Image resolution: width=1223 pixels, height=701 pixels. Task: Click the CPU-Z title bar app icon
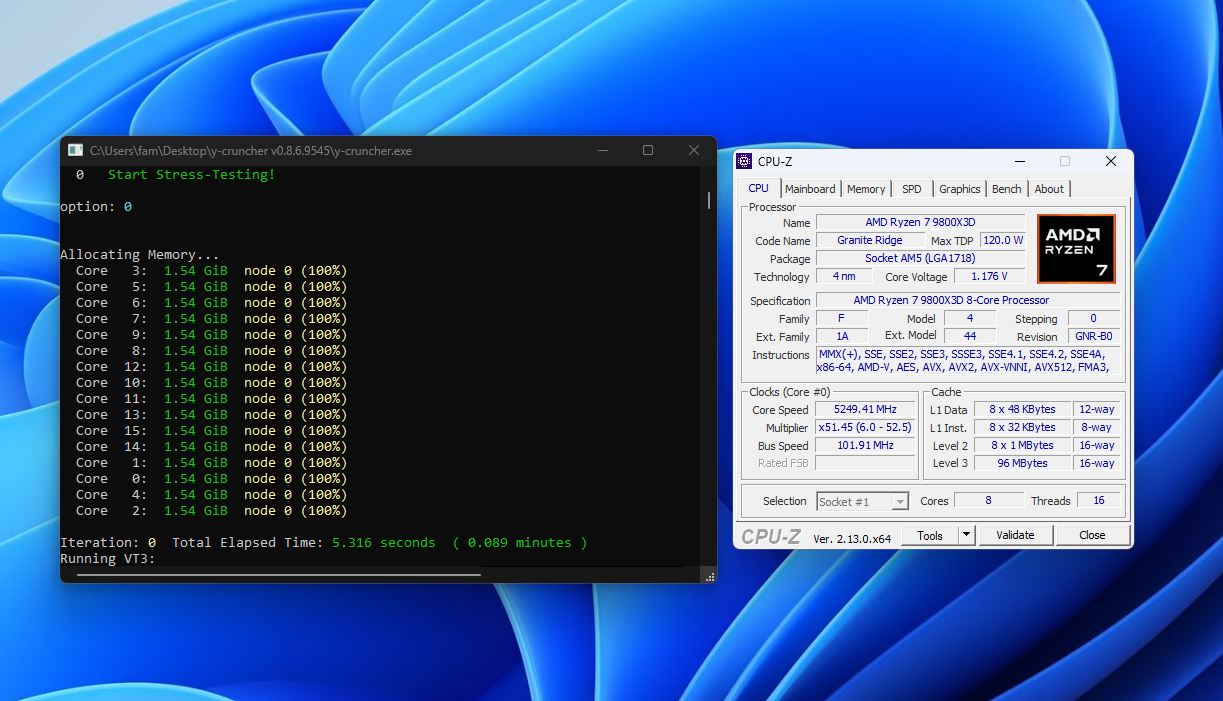pos(744,161)
